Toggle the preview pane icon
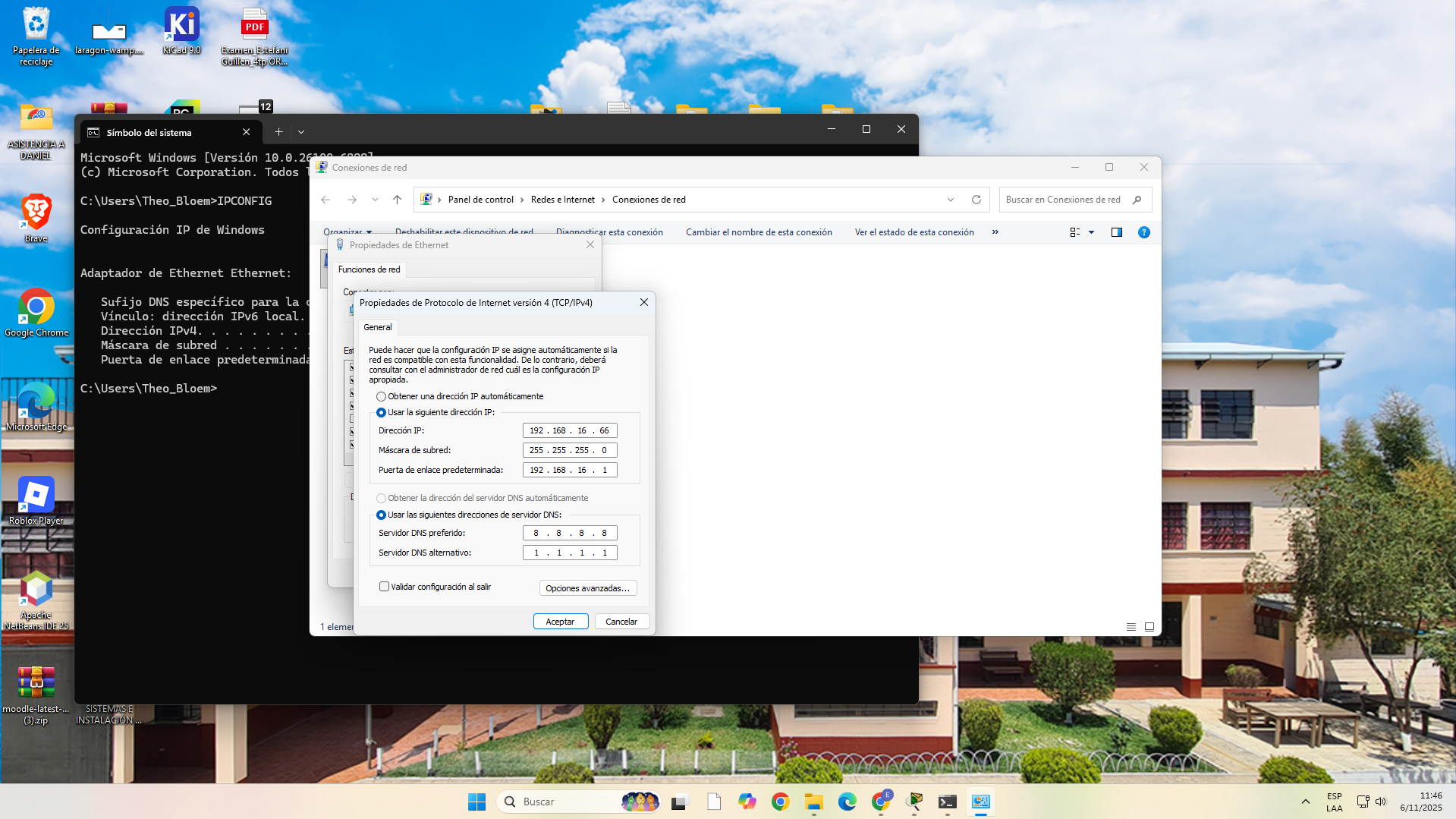 (1116, 232)
